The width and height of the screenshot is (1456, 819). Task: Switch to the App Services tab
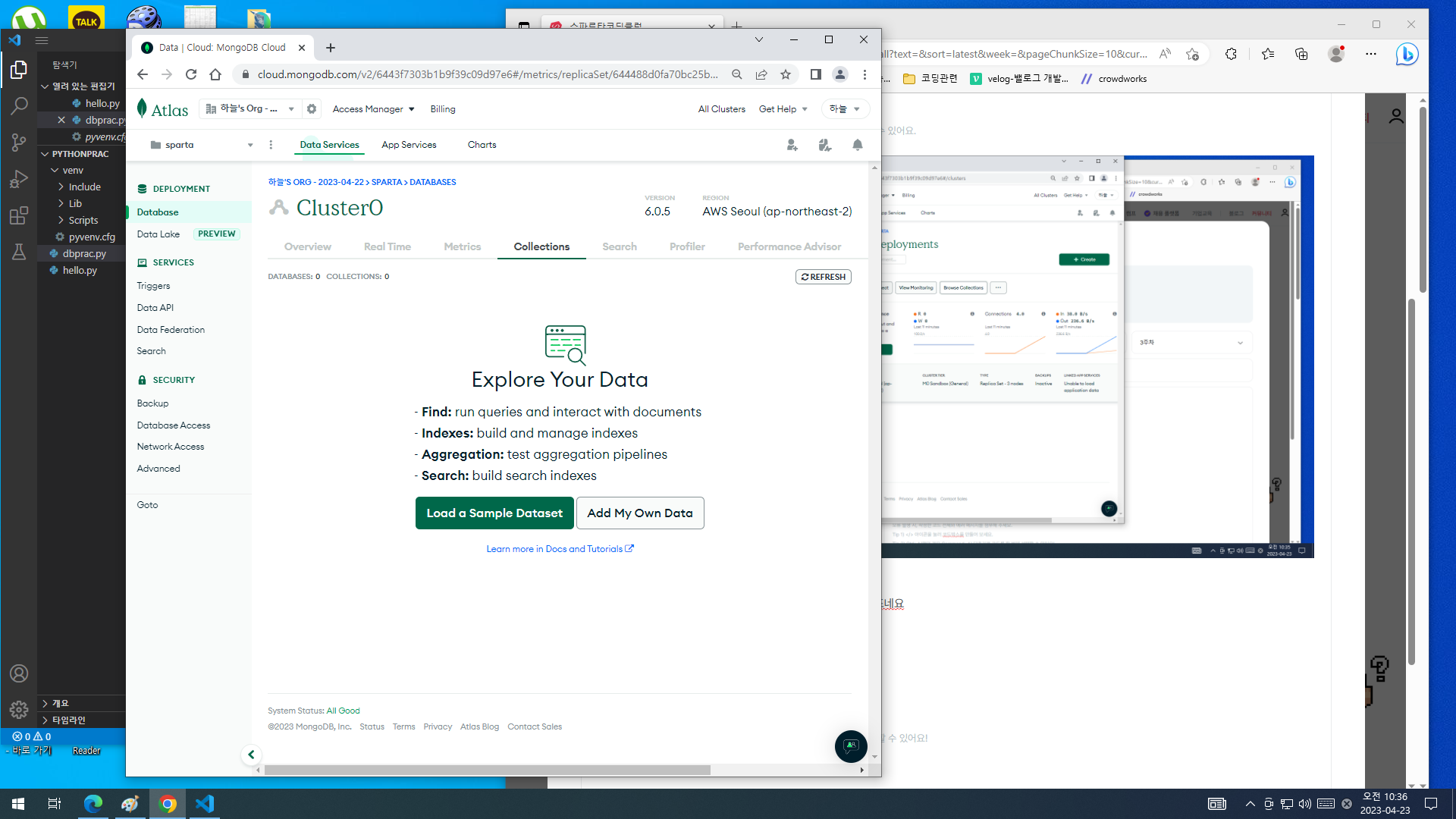[409, 145]
